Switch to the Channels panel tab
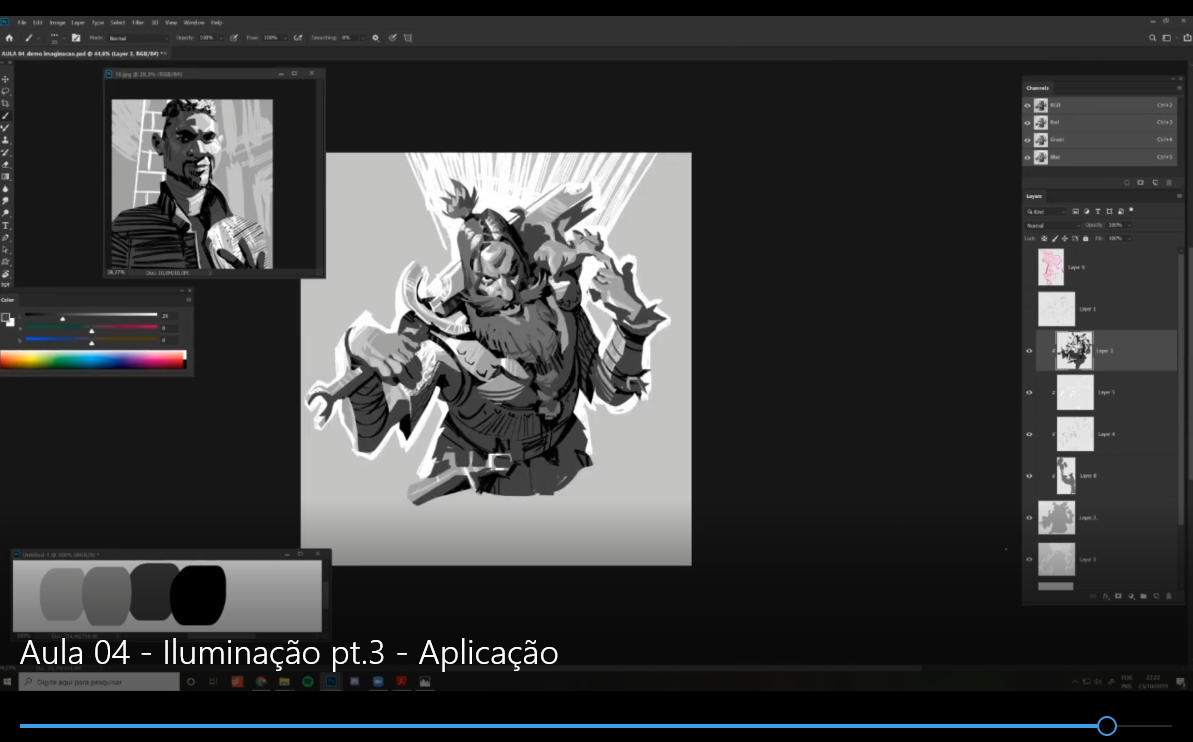The height and width of the screenshot is (742, 1193). tap(1037, 88)
